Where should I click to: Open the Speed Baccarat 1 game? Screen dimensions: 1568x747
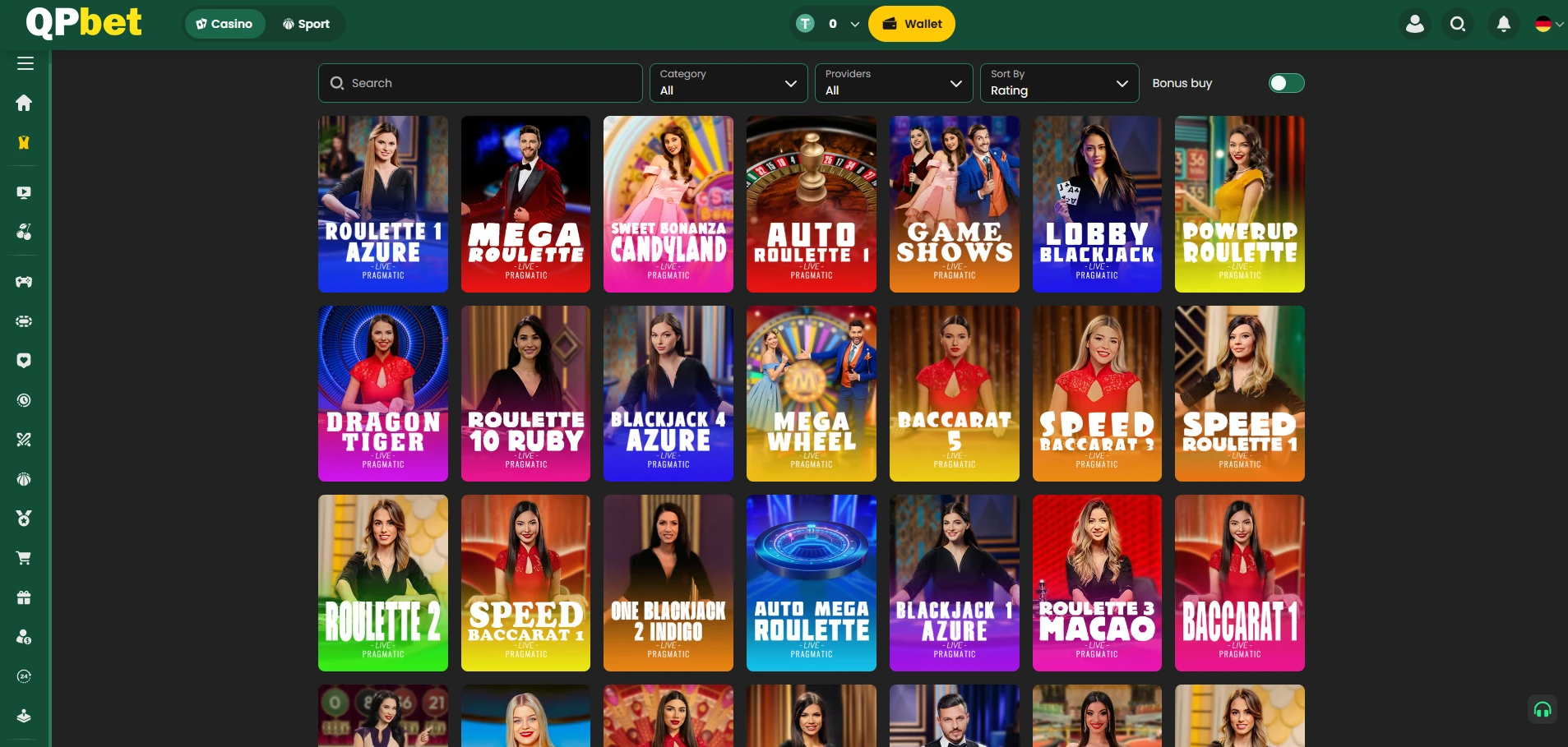[x=525, y=583]
